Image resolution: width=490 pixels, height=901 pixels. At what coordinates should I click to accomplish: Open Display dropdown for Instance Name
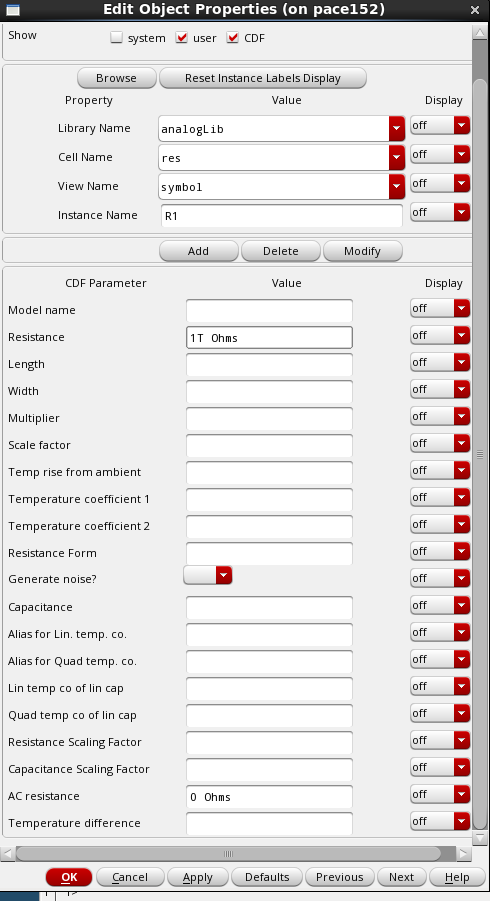tap(440, 213)
